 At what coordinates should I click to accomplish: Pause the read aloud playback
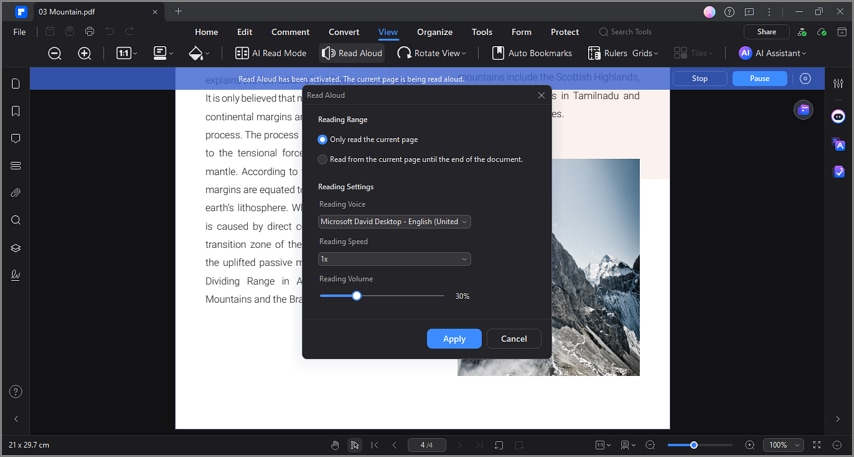pos(760,78)
